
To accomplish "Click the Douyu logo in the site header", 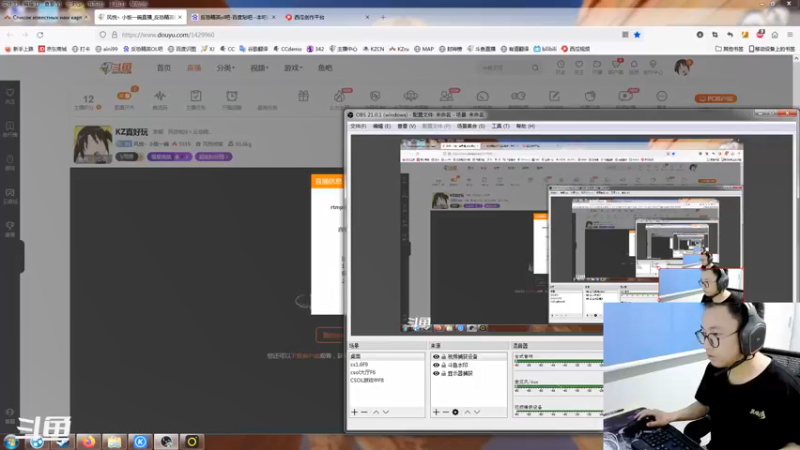I will click(116, 68).
